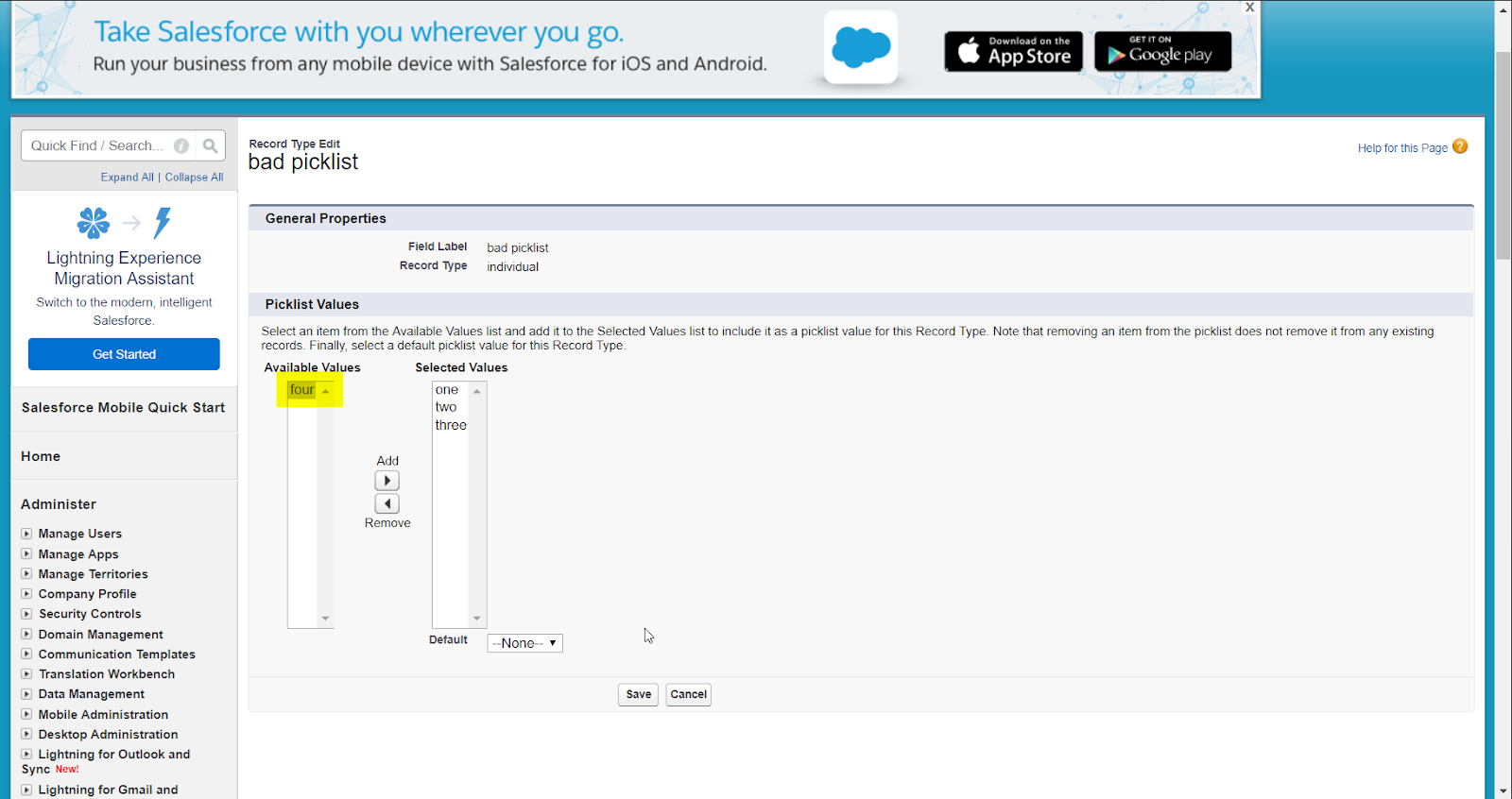Close the Salesforce mobile banner
Screen dimensions: 1512x799
[x=1249, y=8]
